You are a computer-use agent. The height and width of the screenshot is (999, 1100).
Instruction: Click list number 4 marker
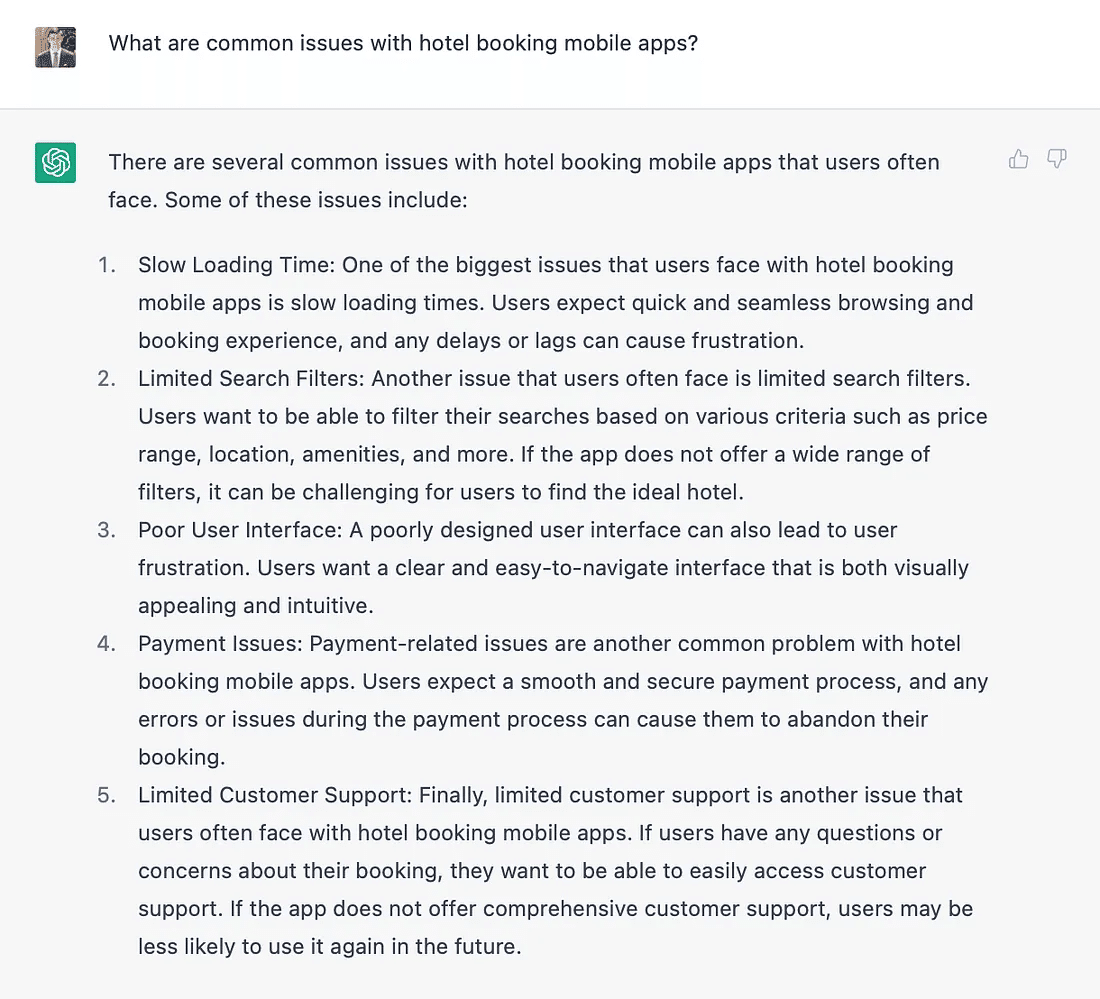107,644
